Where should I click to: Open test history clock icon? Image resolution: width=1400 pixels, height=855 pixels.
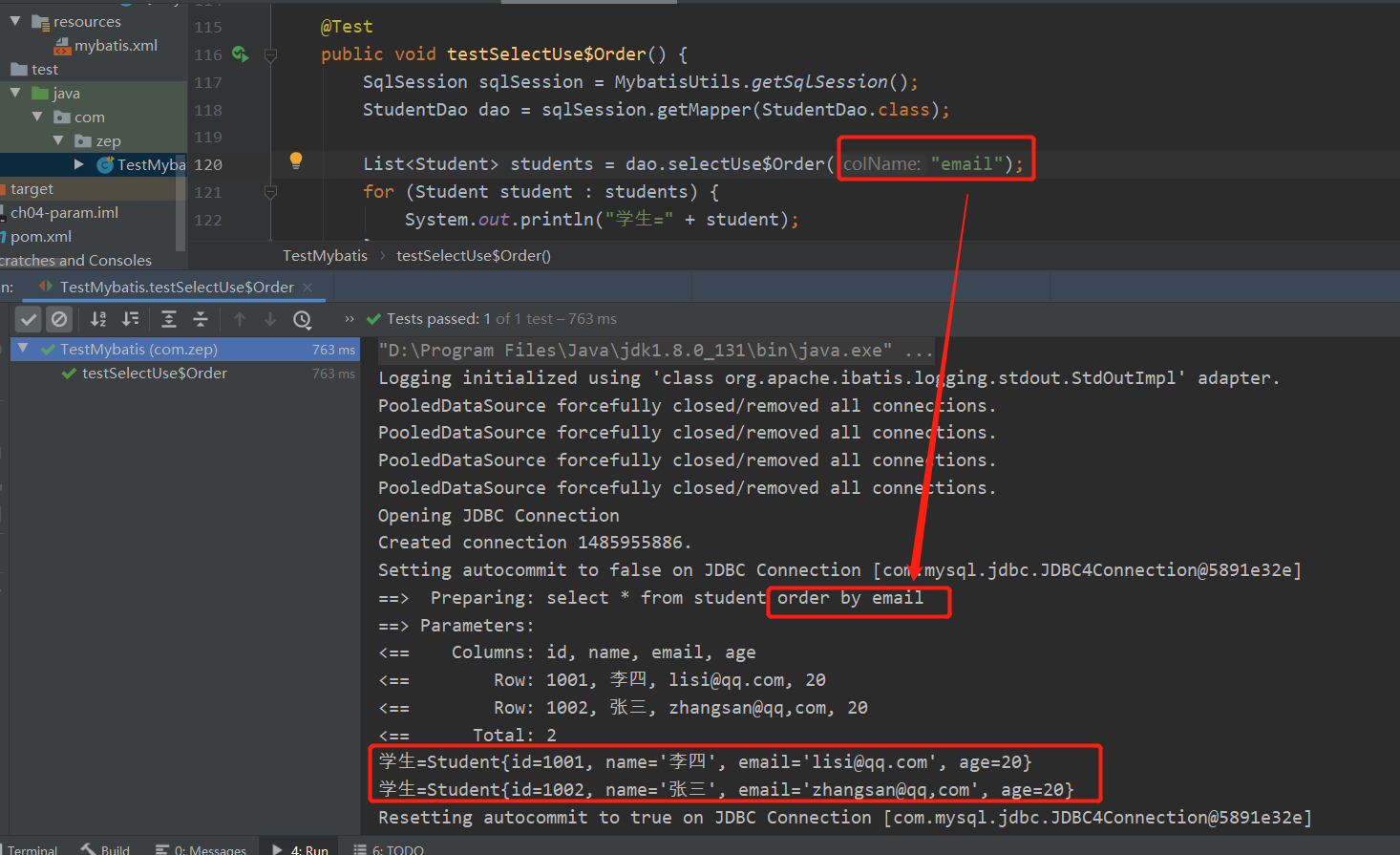[x=303, y=319]
